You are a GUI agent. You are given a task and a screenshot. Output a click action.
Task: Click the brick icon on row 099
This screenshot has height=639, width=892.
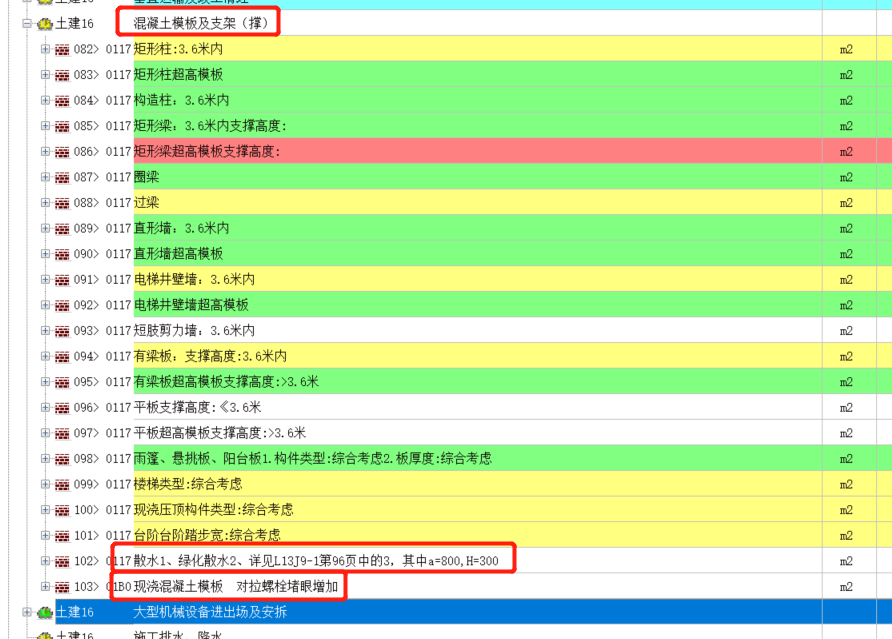pos(62,485)
